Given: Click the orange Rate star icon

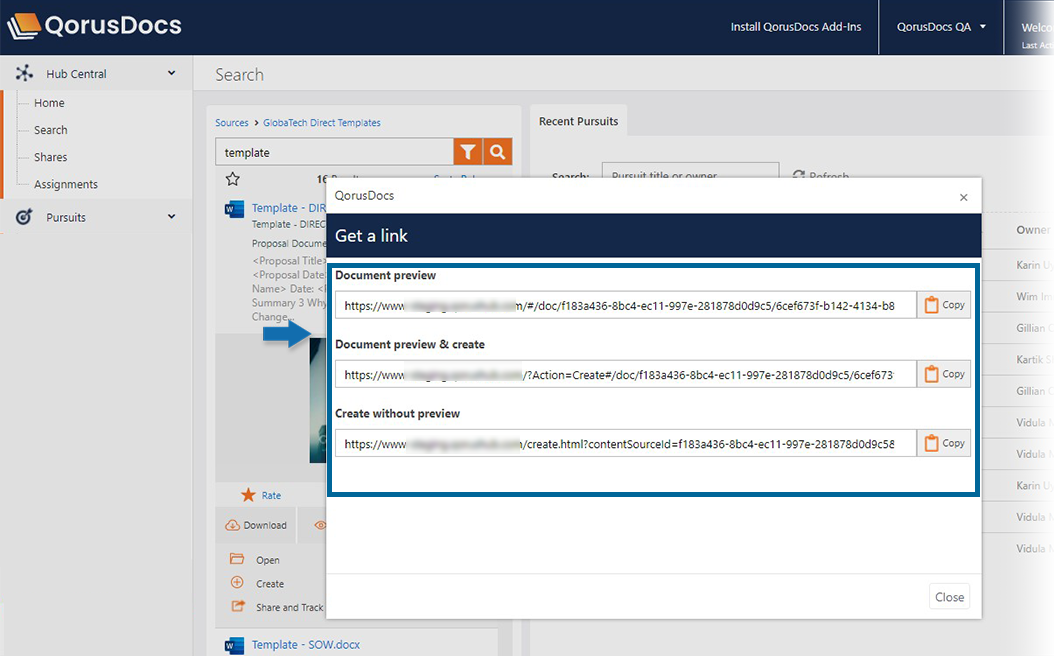Looking at the screenshot, I should point(248,495).
